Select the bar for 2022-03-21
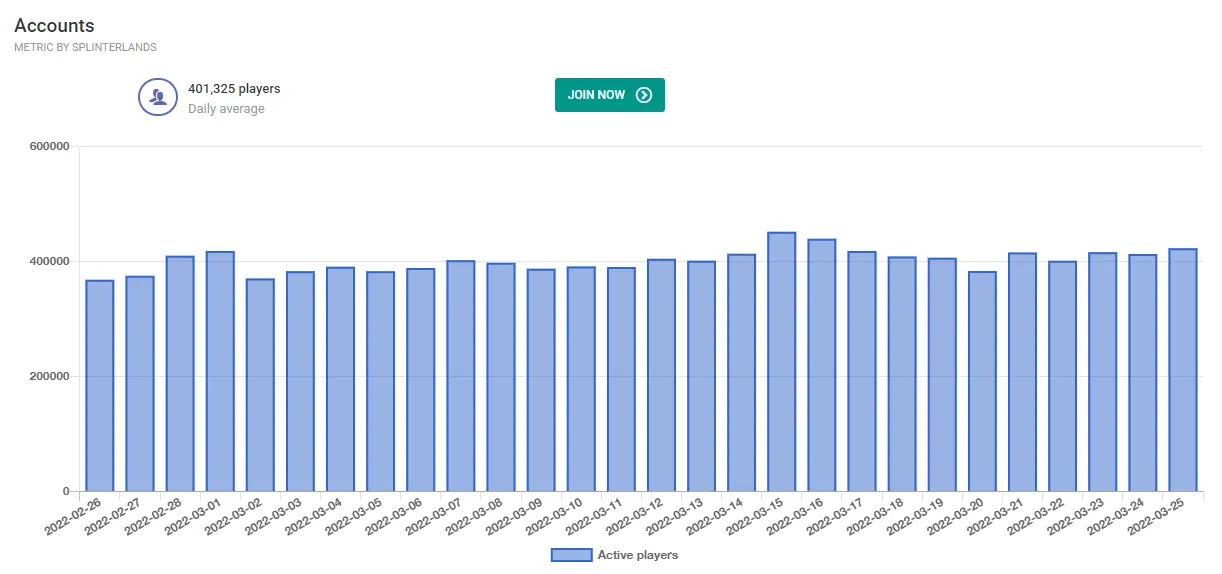Viewport: 1222px width, 574px height. tap(1022, 373)
